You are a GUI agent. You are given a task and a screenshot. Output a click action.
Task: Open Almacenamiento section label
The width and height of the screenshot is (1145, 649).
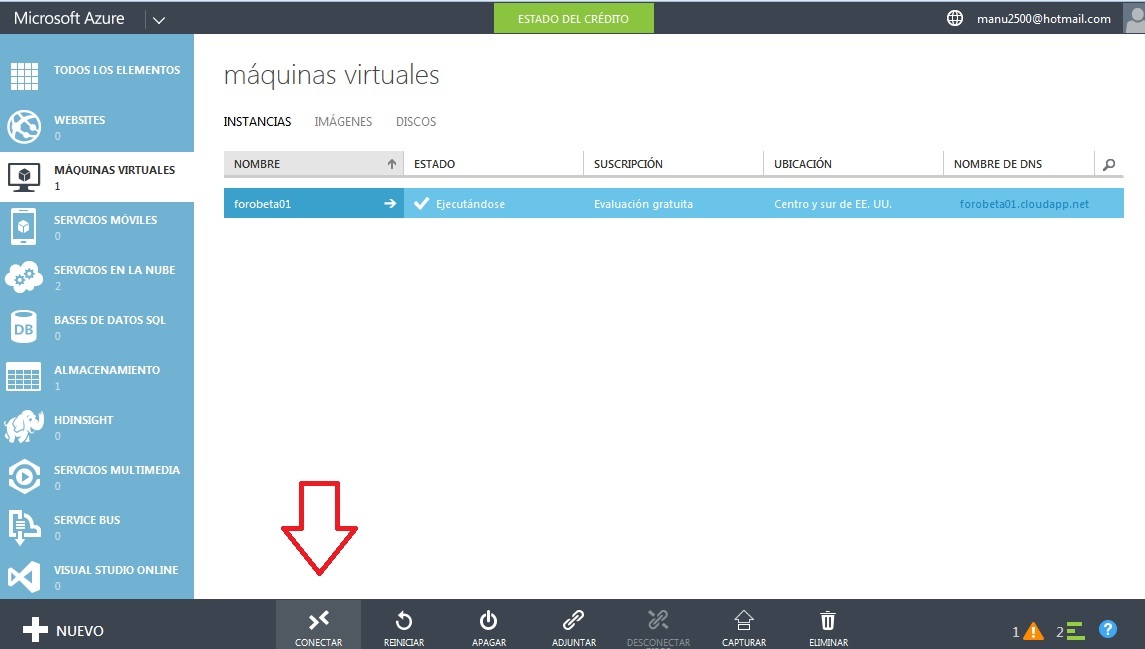click(107, 370)
